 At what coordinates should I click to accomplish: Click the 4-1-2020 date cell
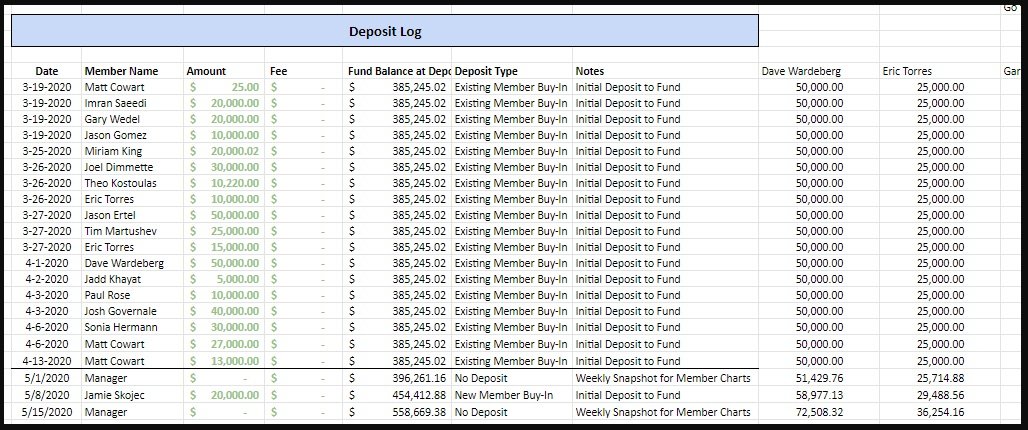coord(47,263)
